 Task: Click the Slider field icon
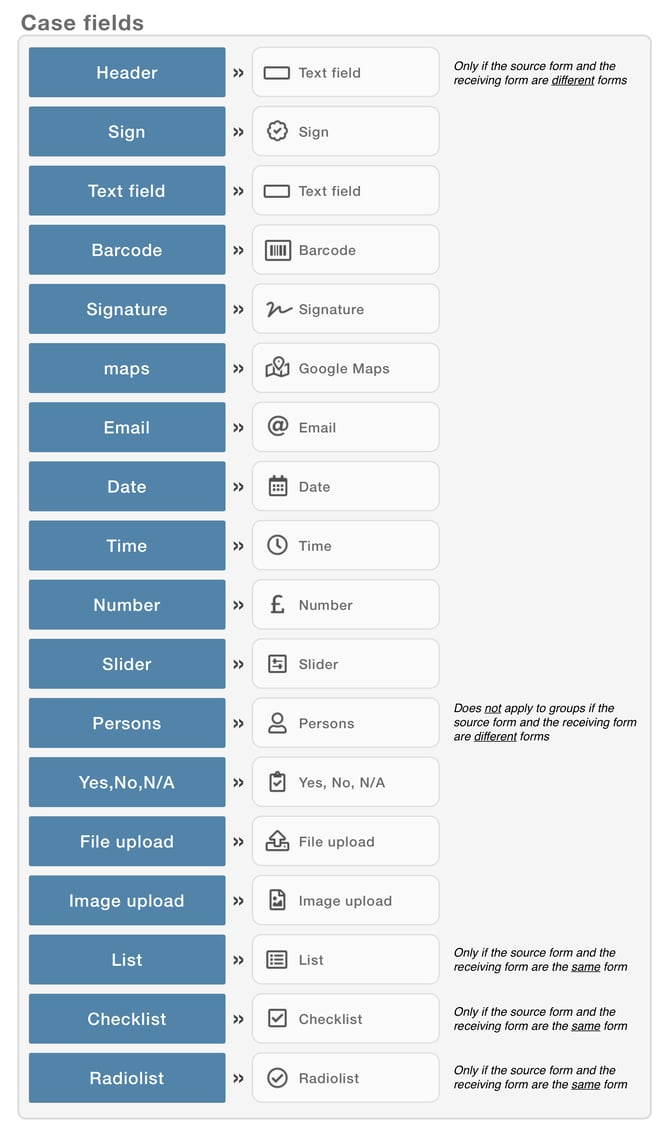277,663
